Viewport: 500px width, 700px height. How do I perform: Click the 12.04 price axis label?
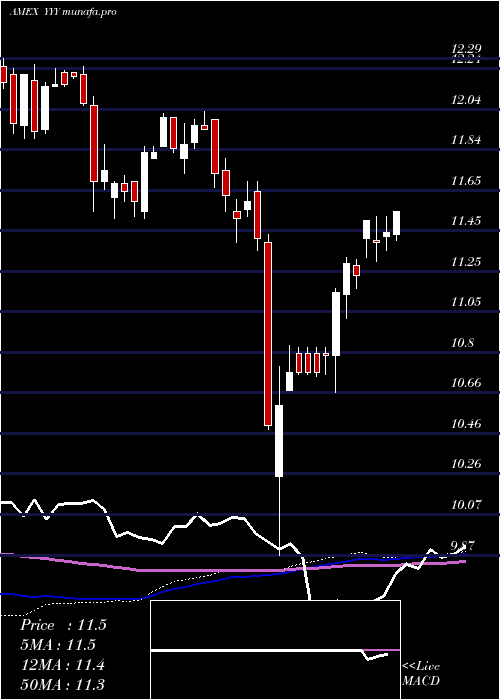tap(466, 100)
